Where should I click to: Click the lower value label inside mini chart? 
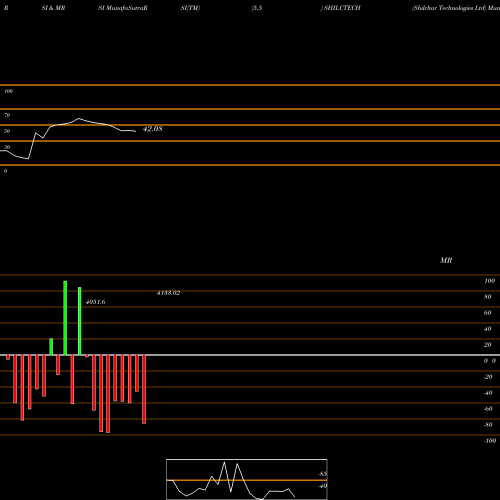[322, 486]
